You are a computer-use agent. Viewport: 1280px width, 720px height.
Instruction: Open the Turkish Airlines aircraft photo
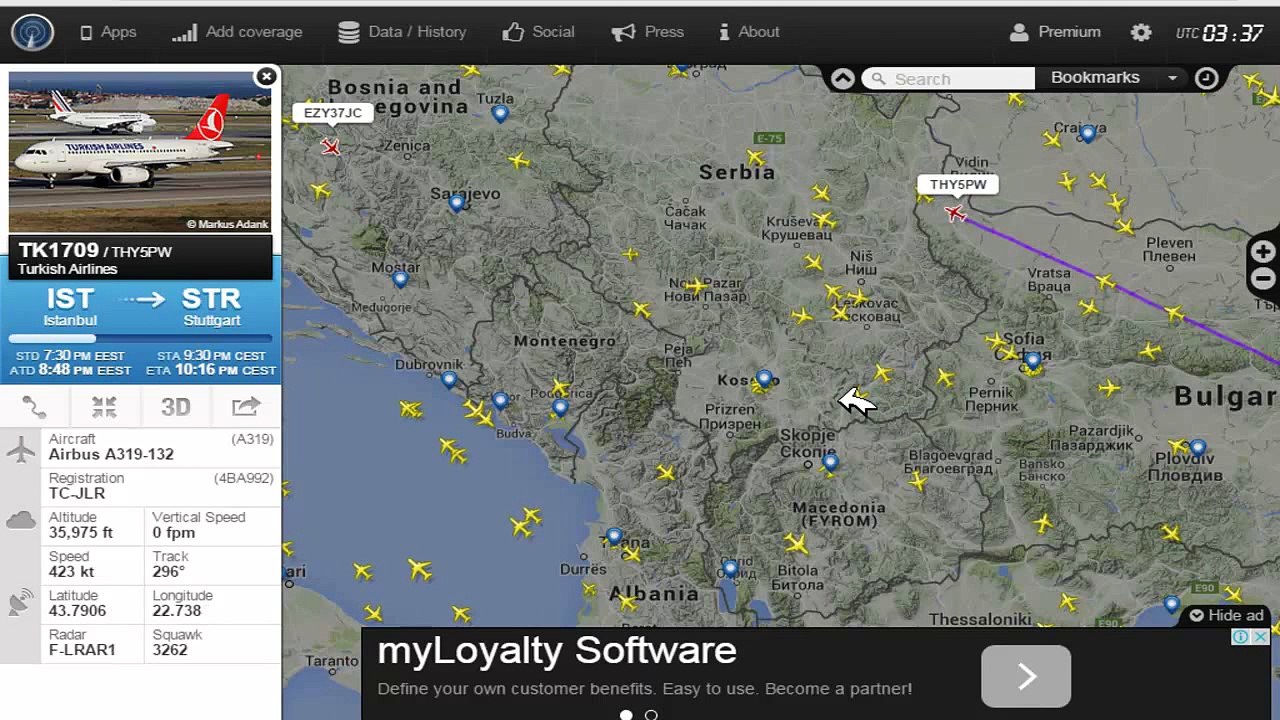click(x=140, y=152)
